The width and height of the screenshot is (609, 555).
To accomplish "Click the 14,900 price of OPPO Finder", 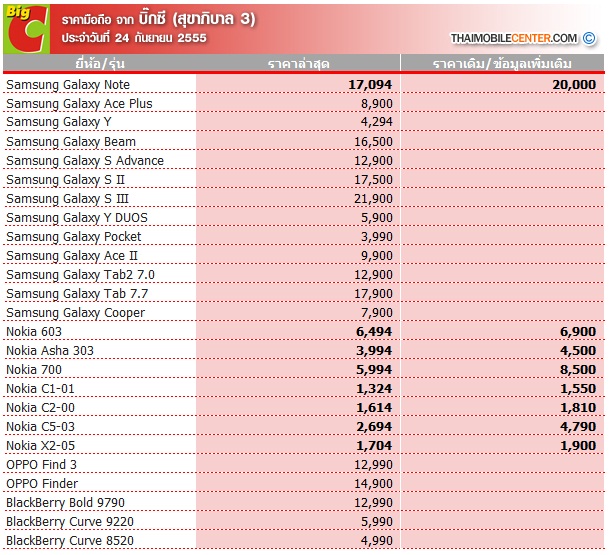I will click(373, 484).
